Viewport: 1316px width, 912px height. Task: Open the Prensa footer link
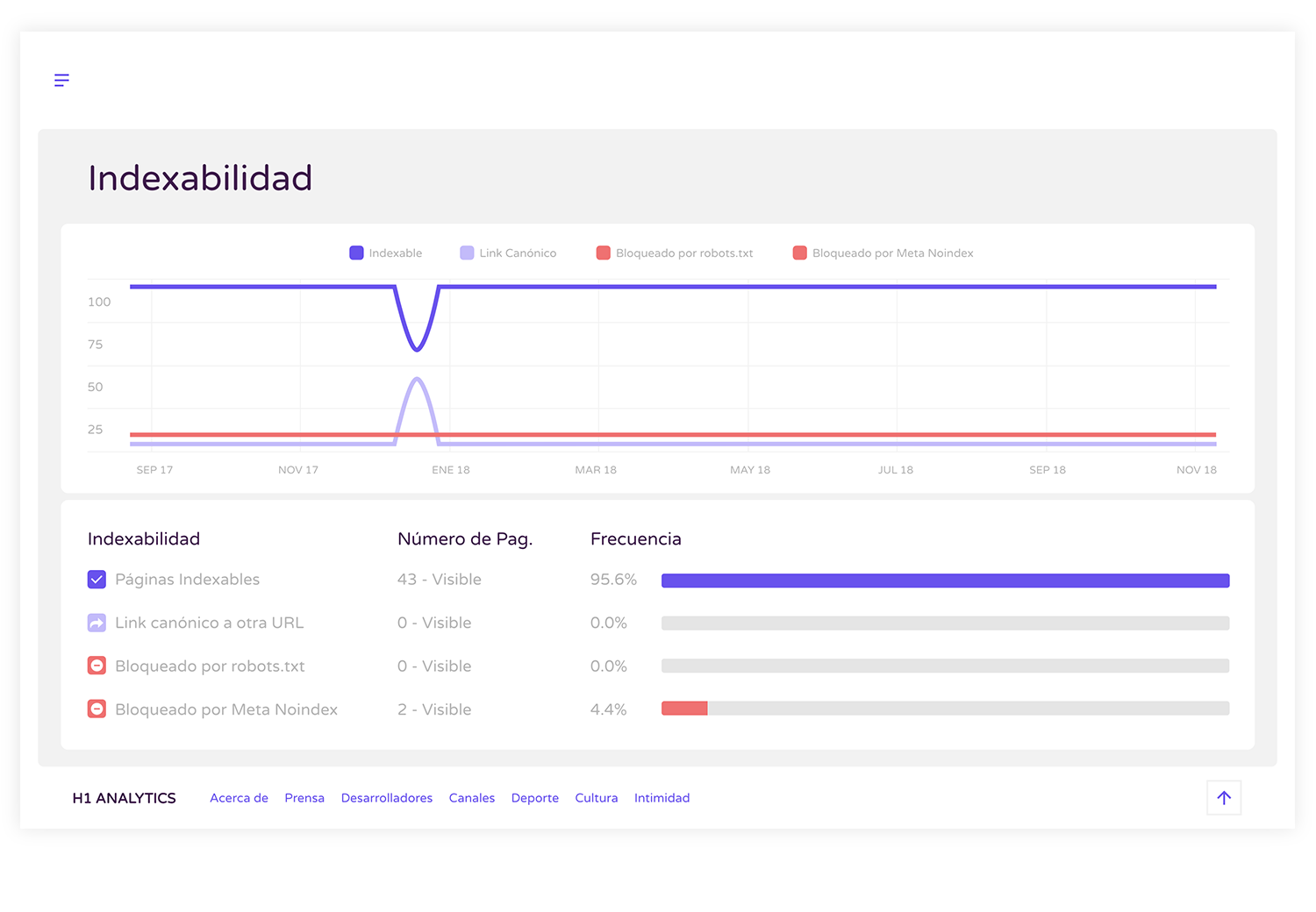[x=304, y=798]
